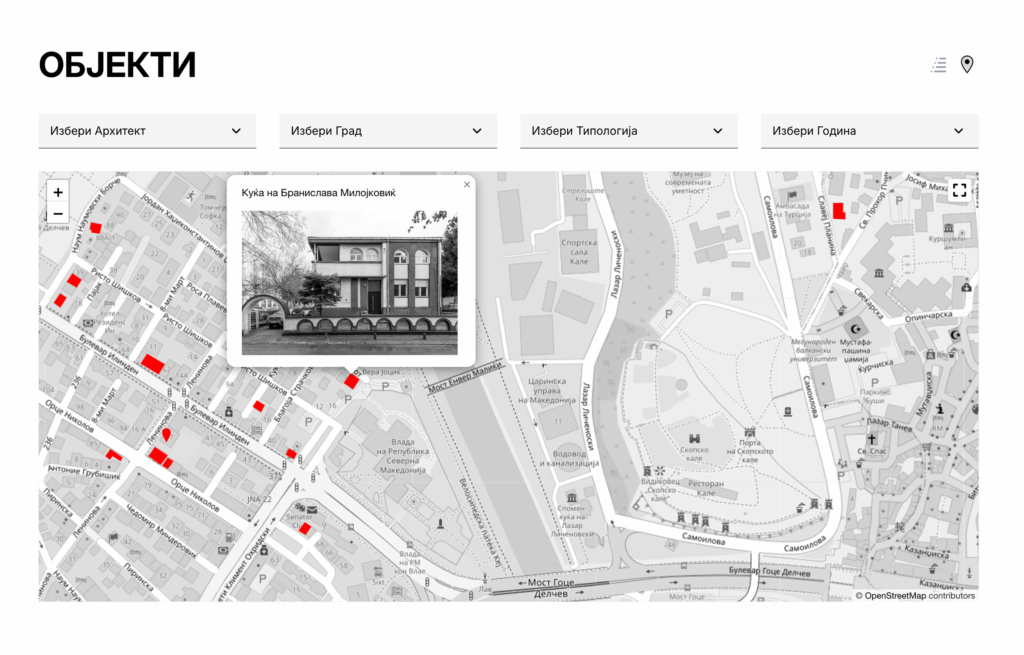Click the Ресторан Кале label
1024x655 pixels.
[705, 488]
